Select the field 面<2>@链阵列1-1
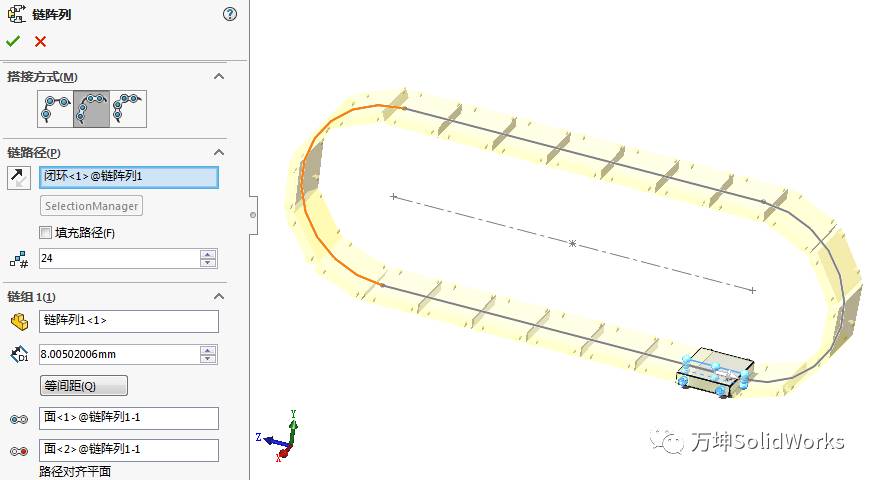Image resolution: width=873 pixels, height=480 pixels. [129, 450]
